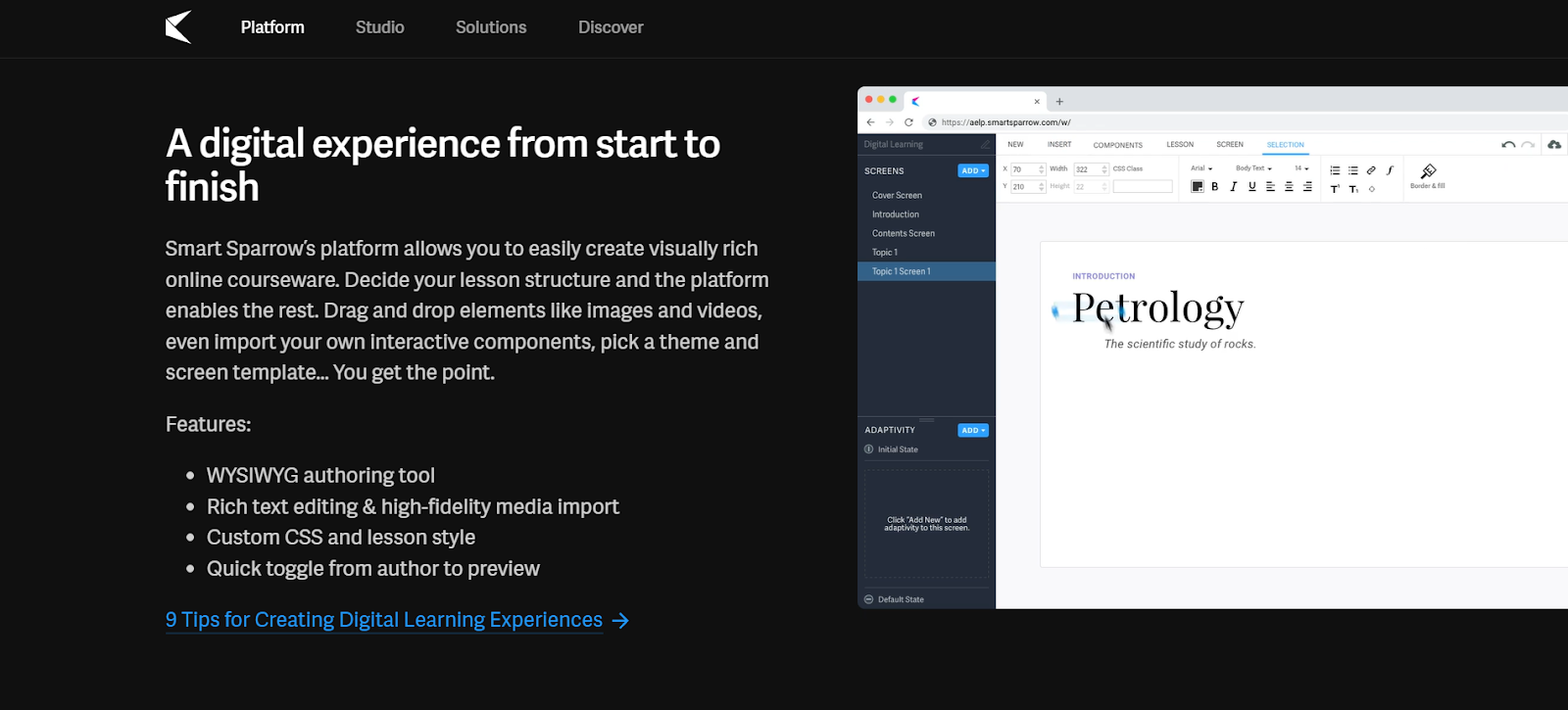Center align the selected text
The image size is (1568, 710).
click(x=1289, y=186)
